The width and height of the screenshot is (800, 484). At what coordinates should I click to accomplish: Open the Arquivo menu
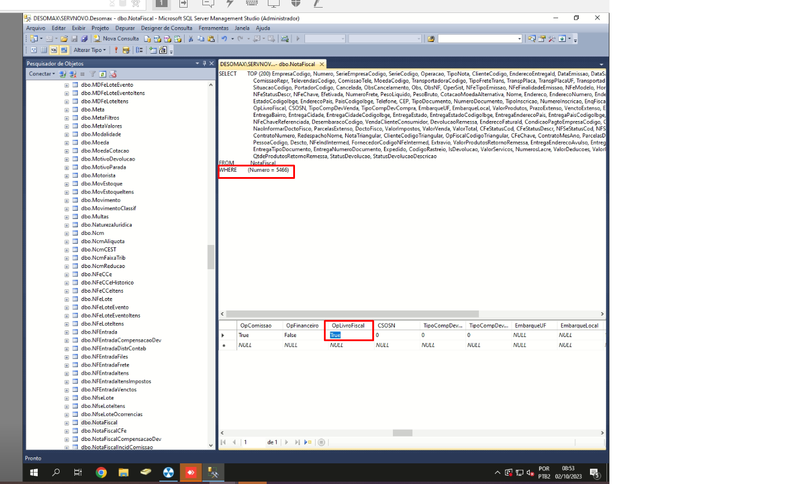click(36, 28)
